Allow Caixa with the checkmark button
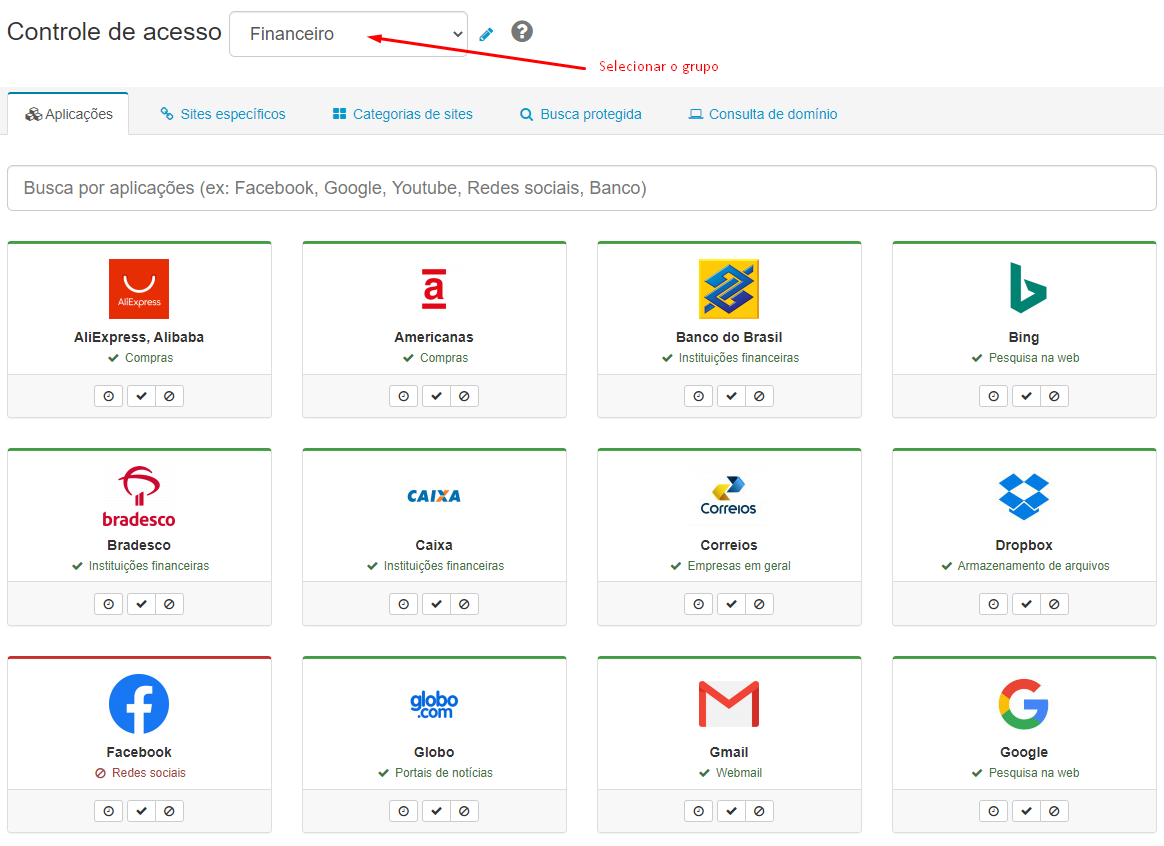 point(436,604)
